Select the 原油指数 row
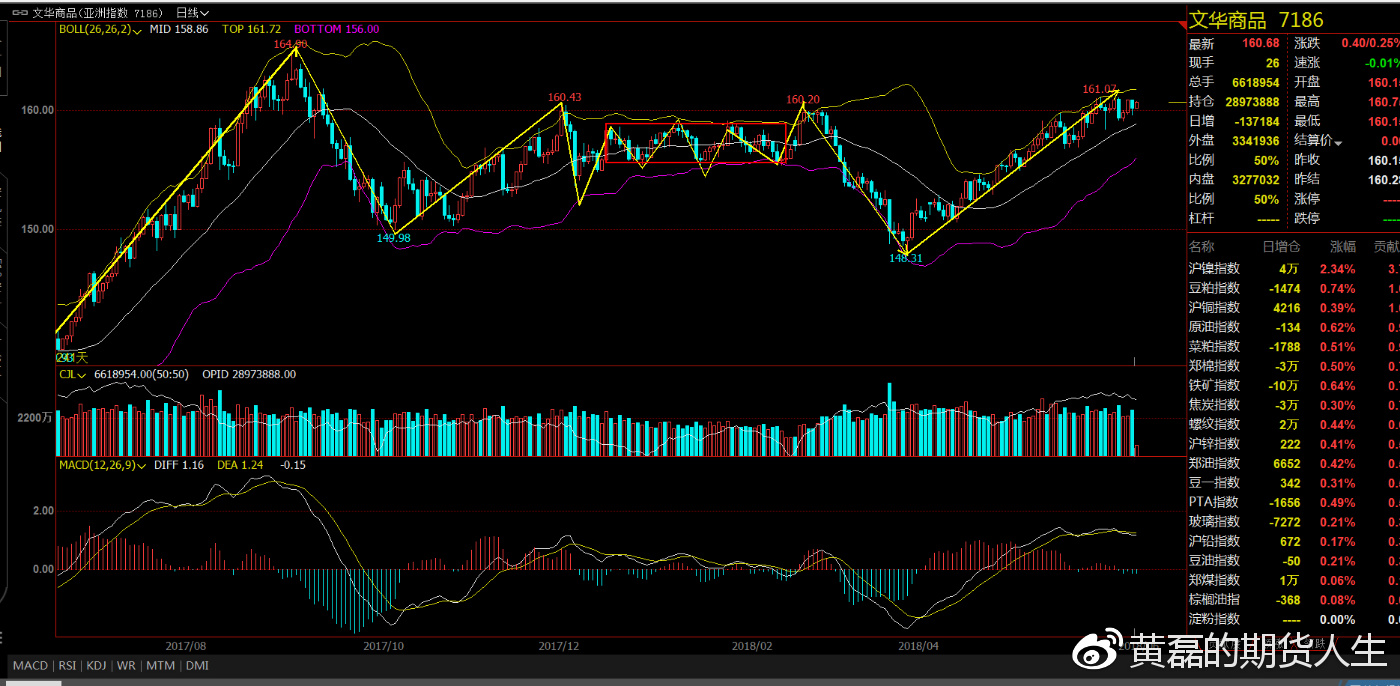Image resolution: width=1400 pixels, height=686 pixels. tap(1294, 327)
